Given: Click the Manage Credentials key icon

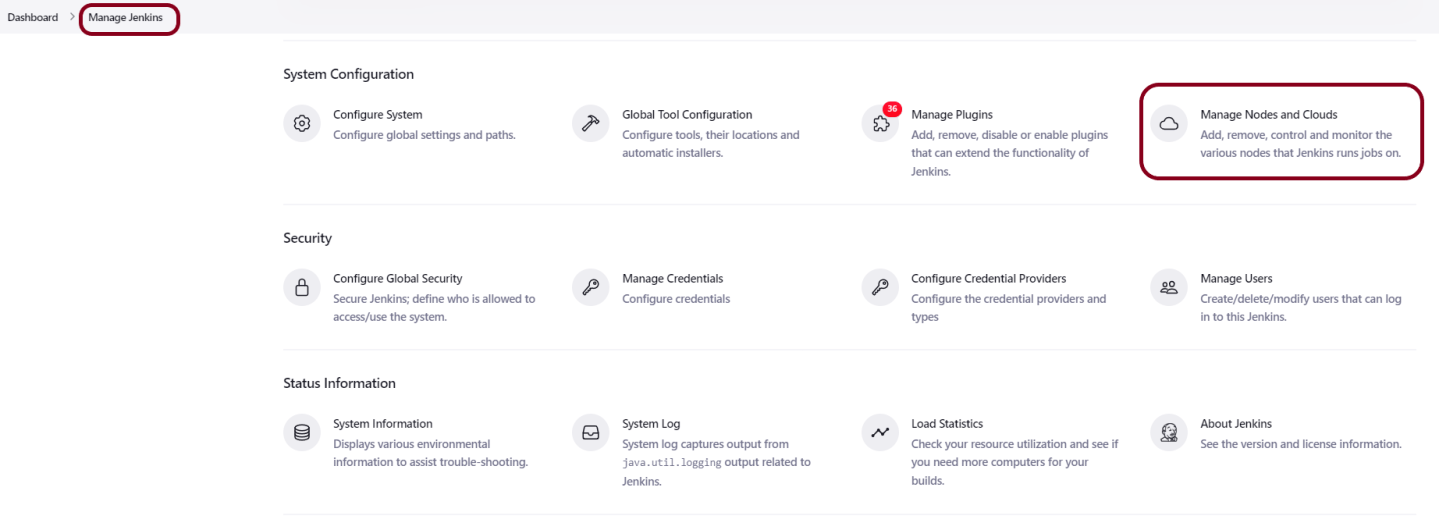Looking at the screenshot, I should (590, 288).
